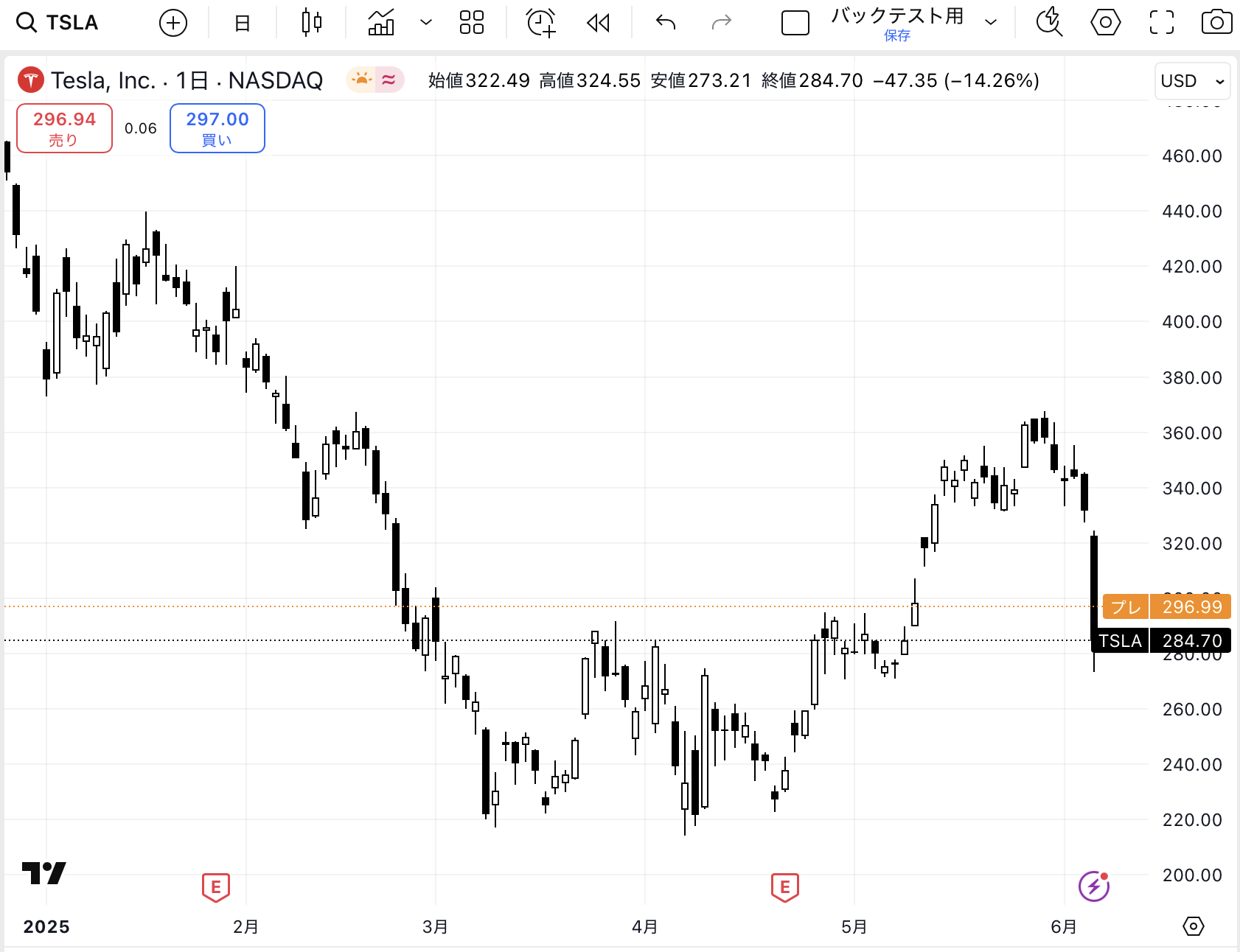This screenshot has width=1240, height=952.
Task: Click the 安値273.21 low value
Action: coord(701,80)
